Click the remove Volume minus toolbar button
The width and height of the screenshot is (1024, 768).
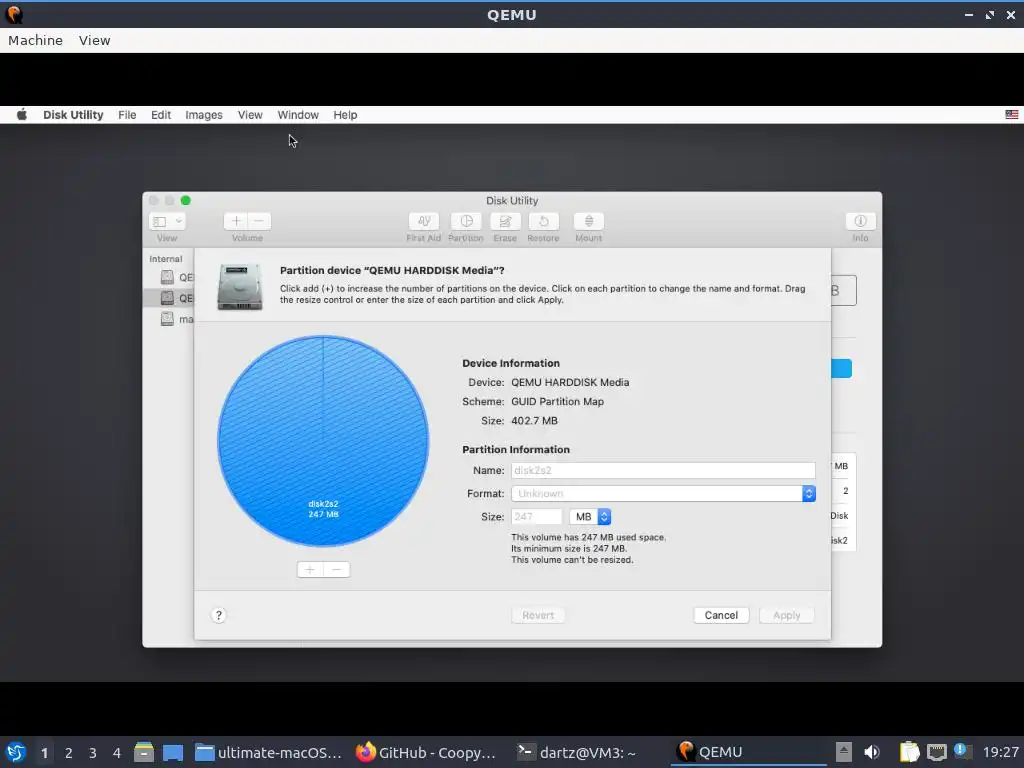click(259, 221)
